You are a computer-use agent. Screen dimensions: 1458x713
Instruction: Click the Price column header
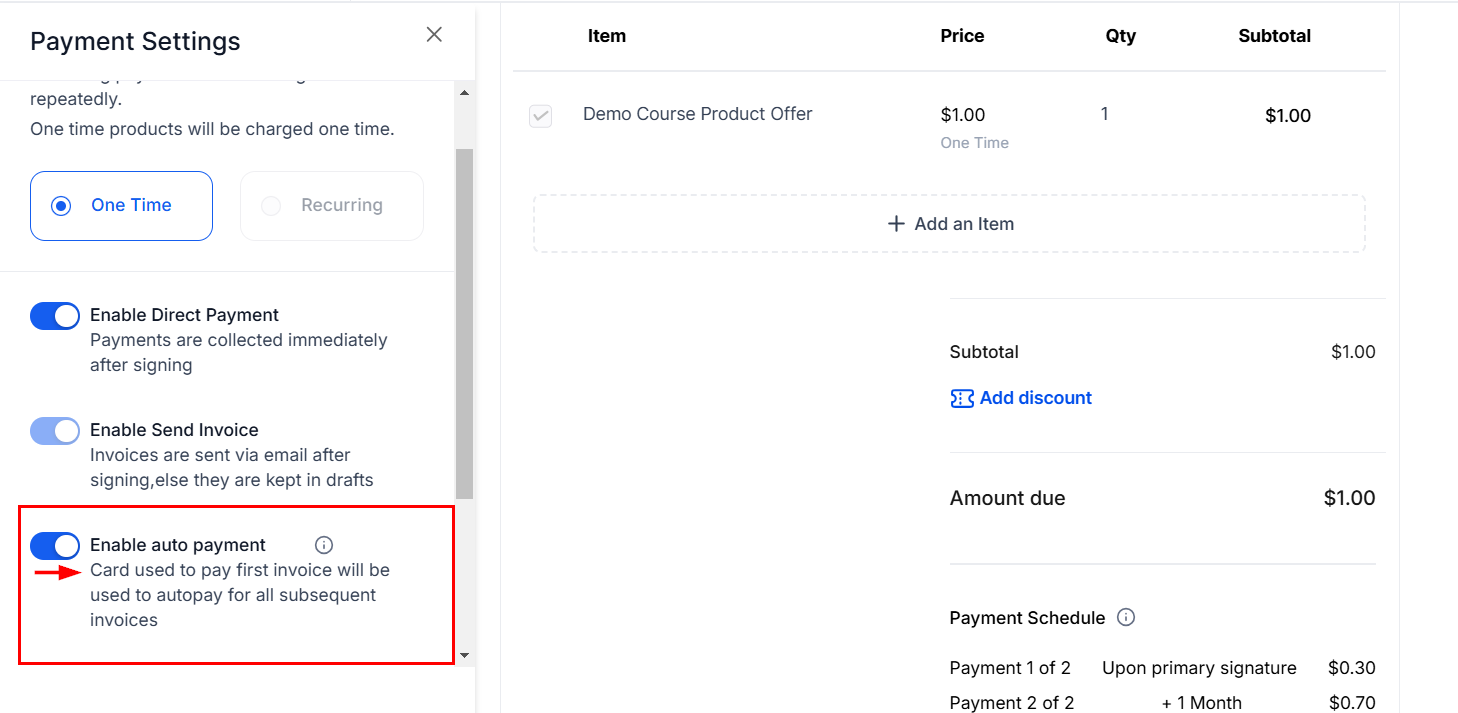point(962,36)
